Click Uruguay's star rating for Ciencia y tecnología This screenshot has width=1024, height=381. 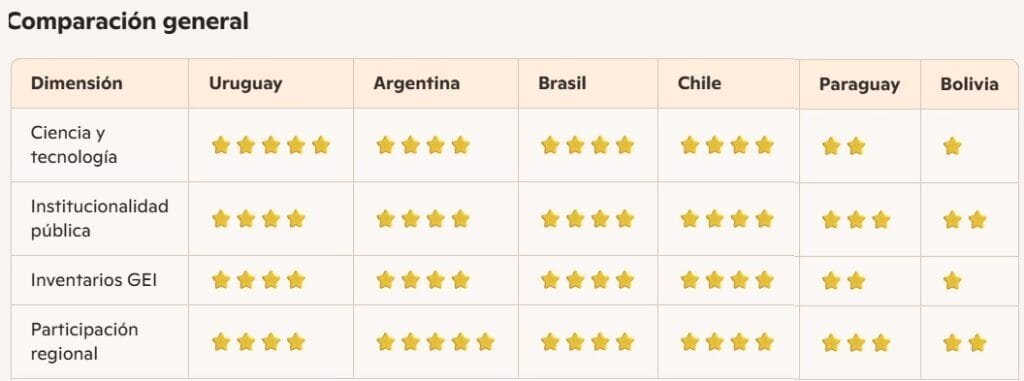(271, 145)
